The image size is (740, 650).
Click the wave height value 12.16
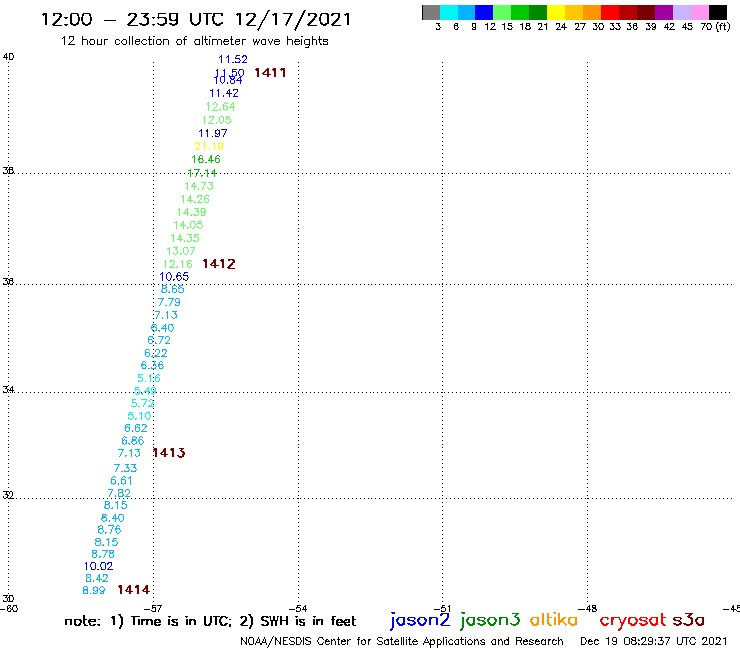178,264
